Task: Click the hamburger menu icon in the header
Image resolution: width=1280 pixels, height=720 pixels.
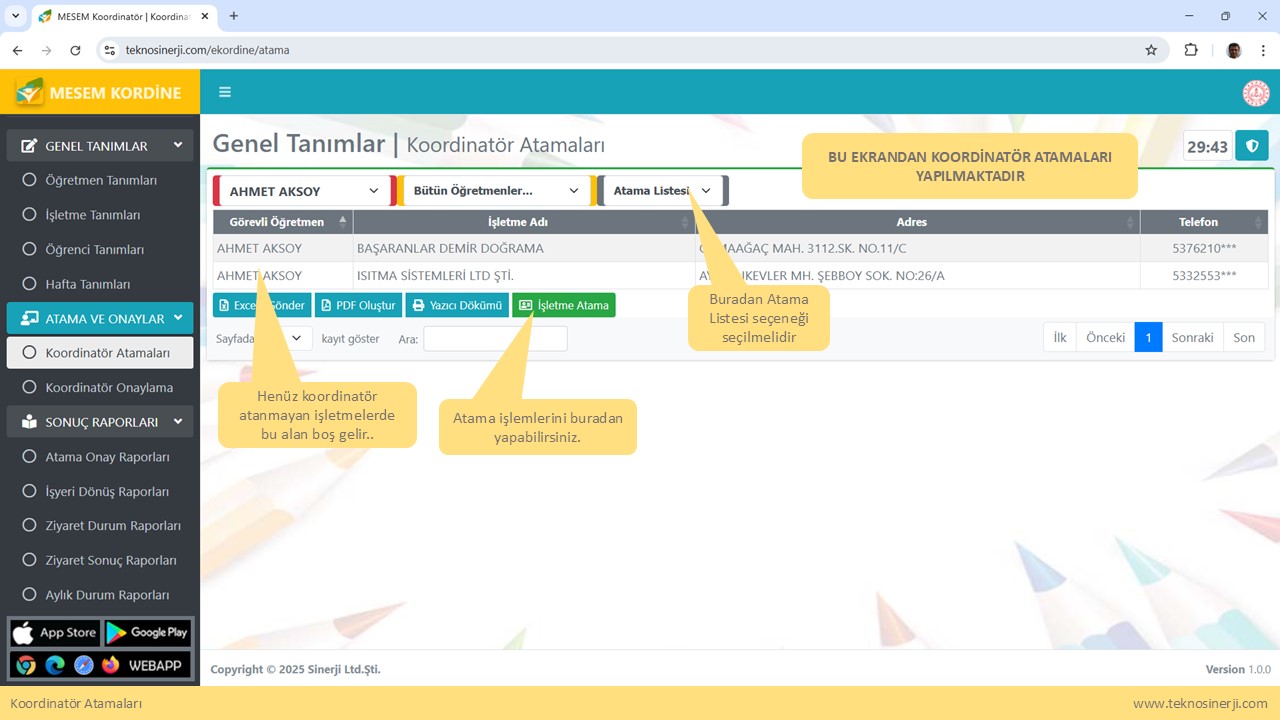Action: tap(225, 92)
